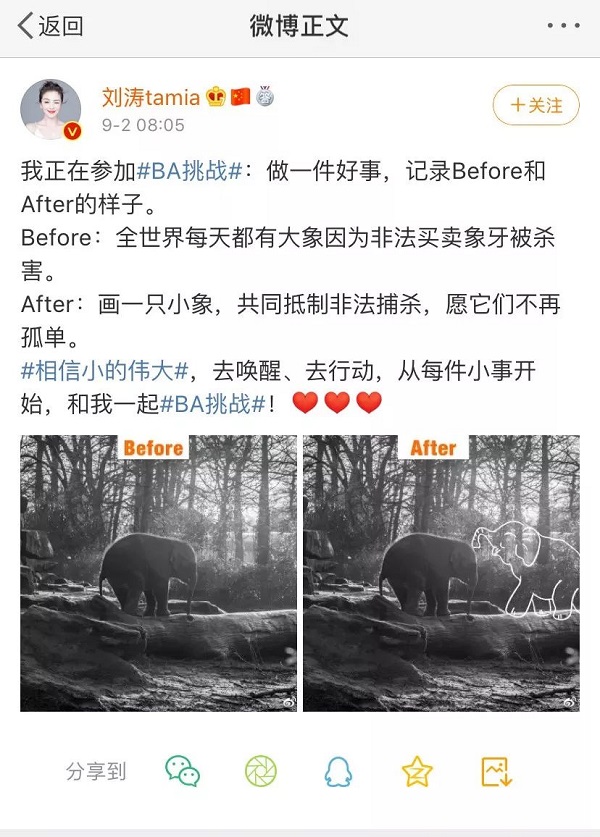Click the China flag badge

pos(240,97)
